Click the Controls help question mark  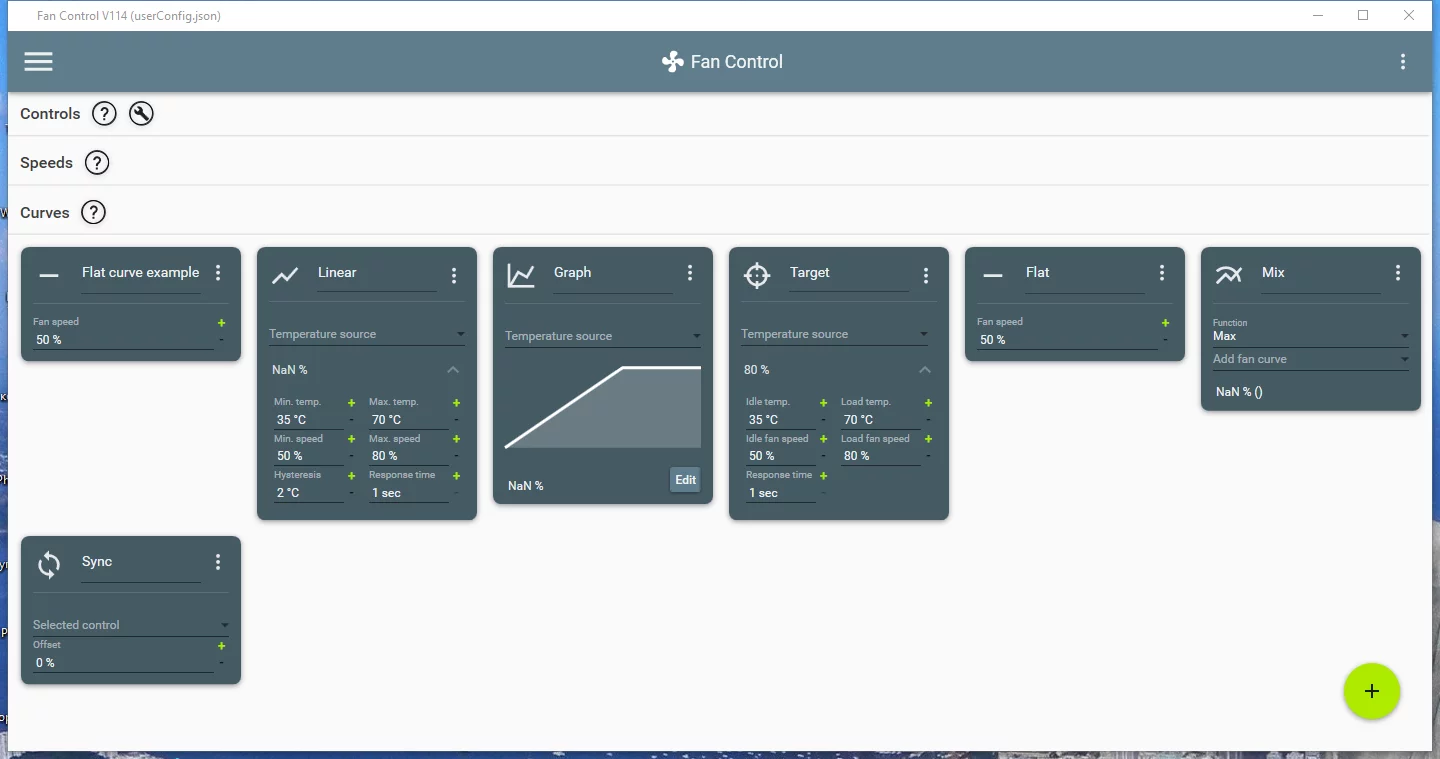(x=104, y=114)
